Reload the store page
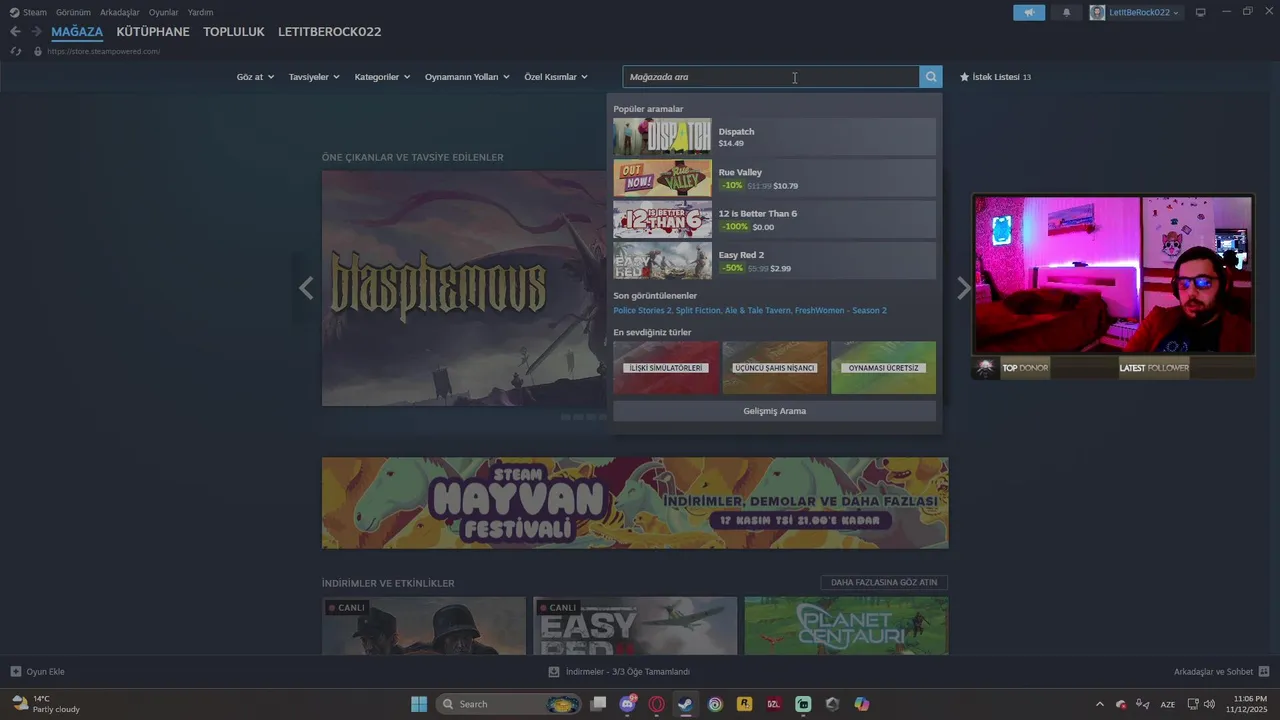The height and width of the screenshot is (720, 1280). pyautogui.click(x=16, y=51)
